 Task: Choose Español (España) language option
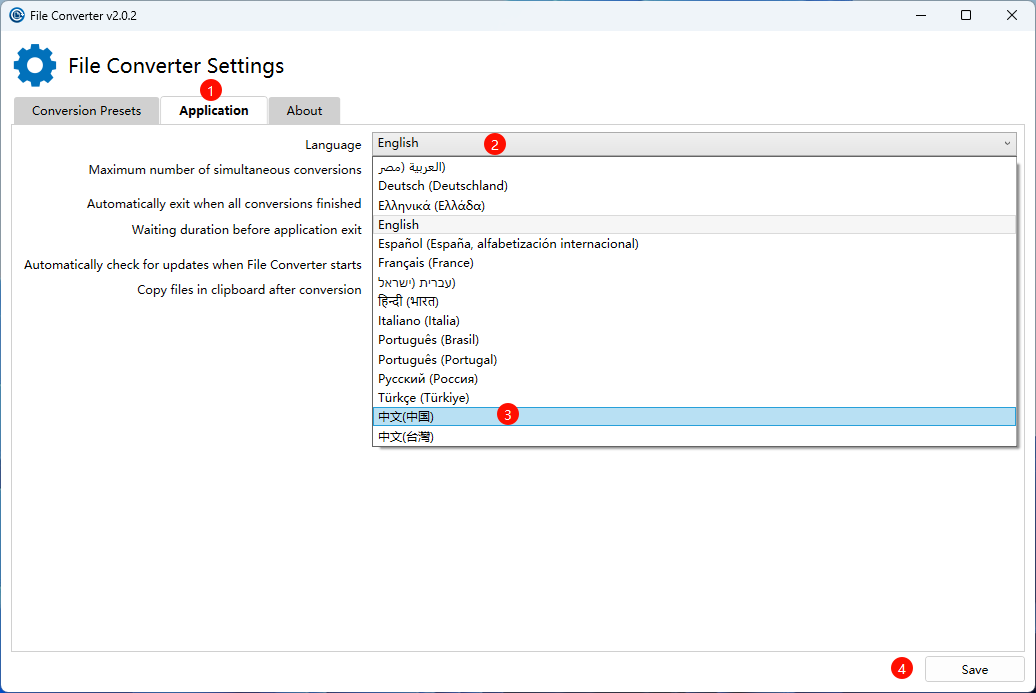point(694,244)
